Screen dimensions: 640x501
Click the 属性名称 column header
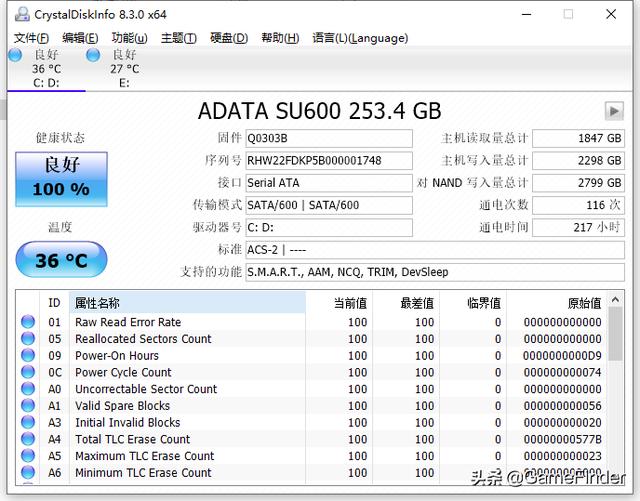[187, 303]
